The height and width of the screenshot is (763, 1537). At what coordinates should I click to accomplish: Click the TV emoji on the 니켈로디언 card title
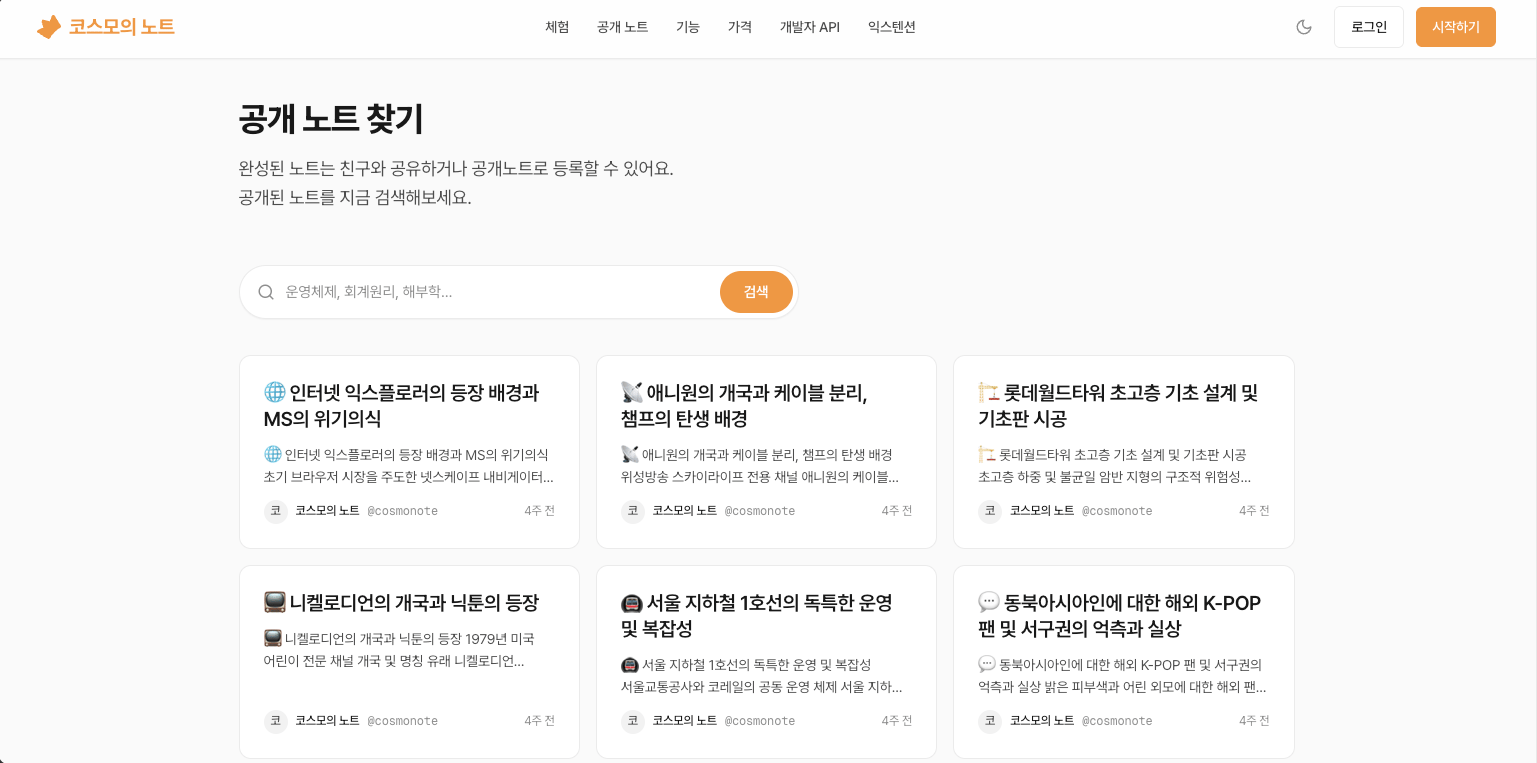[x=275, y=603]
